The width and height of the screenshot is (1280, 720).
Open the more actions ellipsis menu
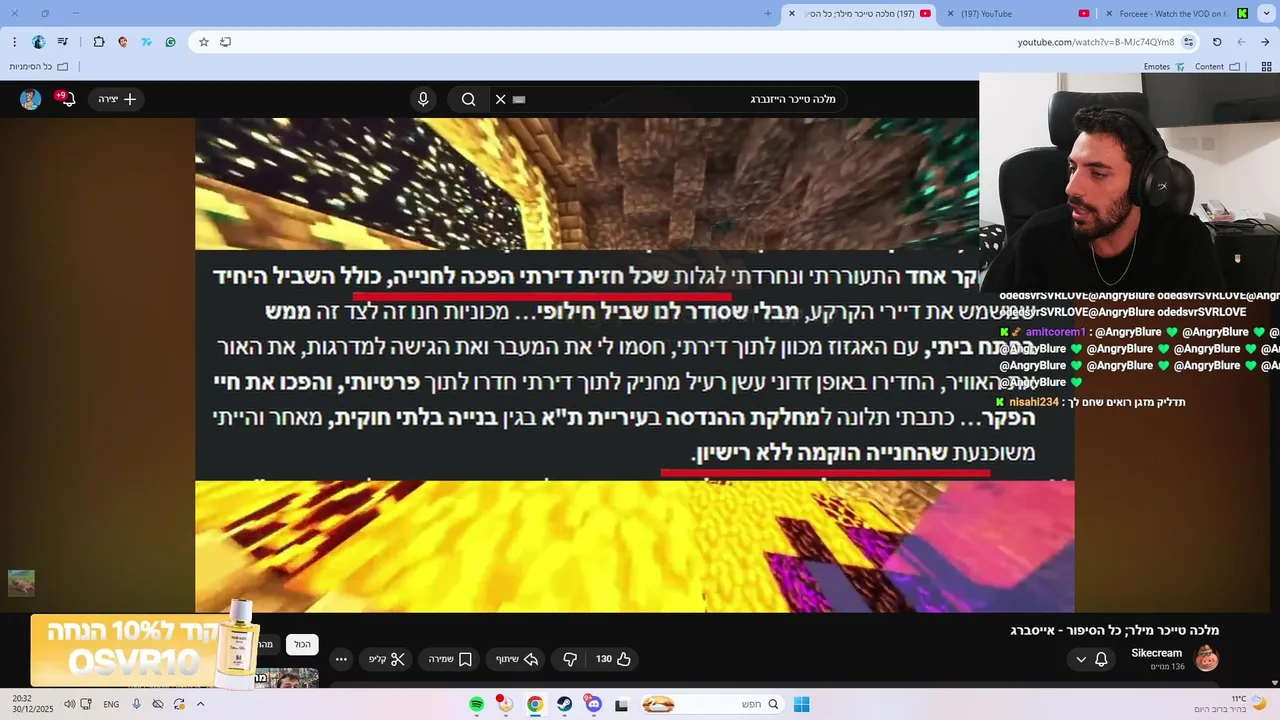tap(341, 659)
